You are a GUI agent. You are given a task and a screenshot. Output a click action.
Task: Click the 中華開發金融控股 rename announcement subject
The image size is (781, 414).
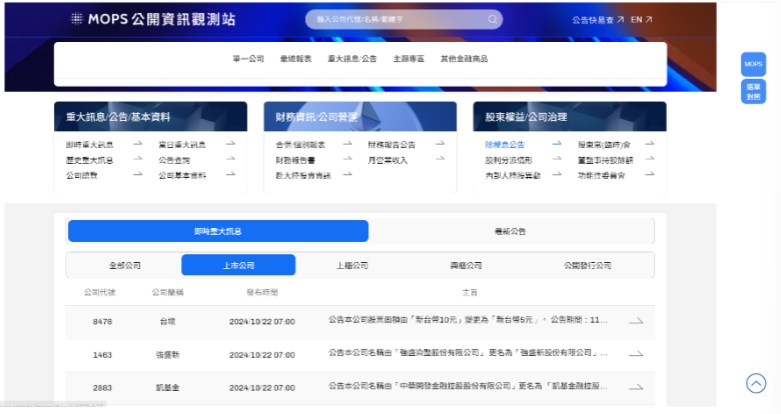coord(468,386)
